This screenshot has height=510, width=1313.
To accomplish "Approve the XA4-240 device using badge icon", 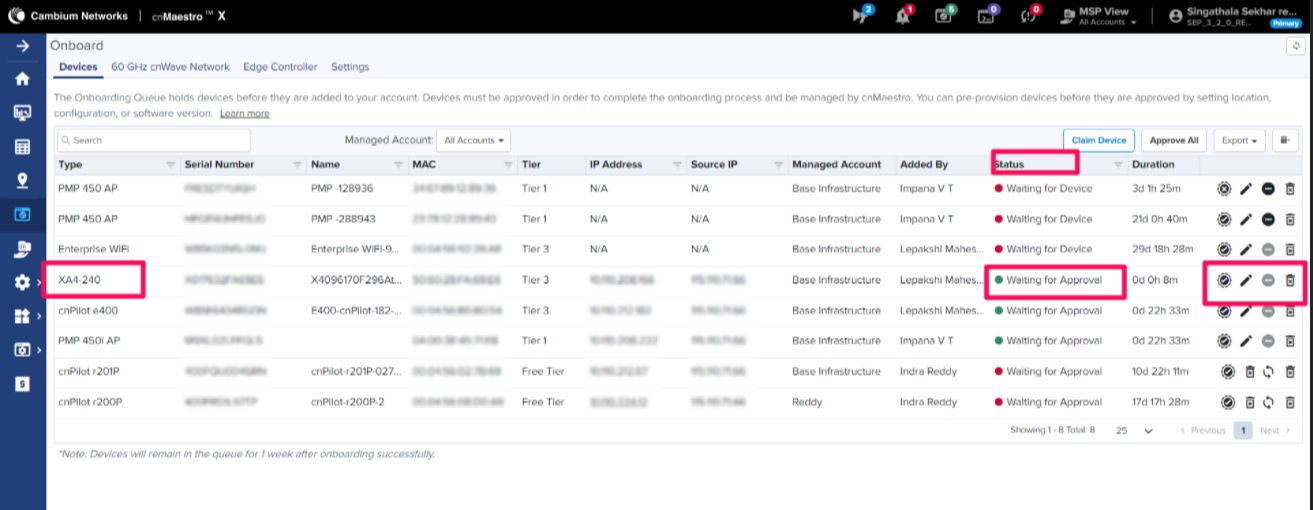I will [1224, 281].
